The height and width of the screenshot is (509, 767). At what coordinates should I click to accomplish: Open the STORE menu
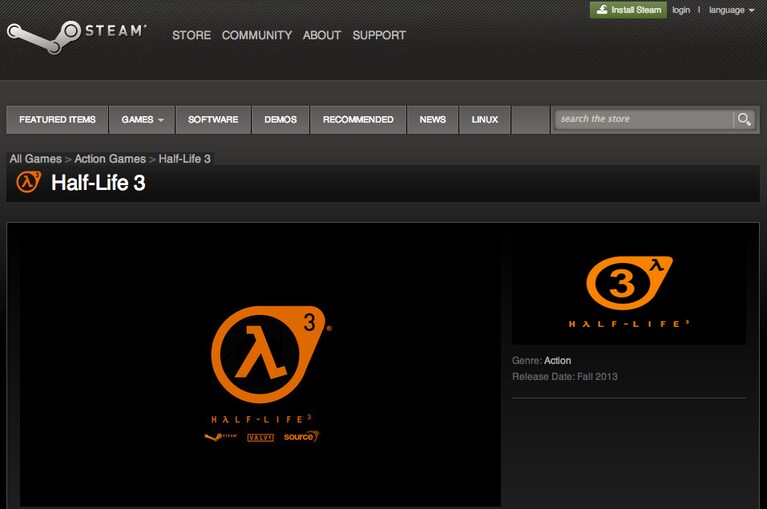[x=191, y=35]
